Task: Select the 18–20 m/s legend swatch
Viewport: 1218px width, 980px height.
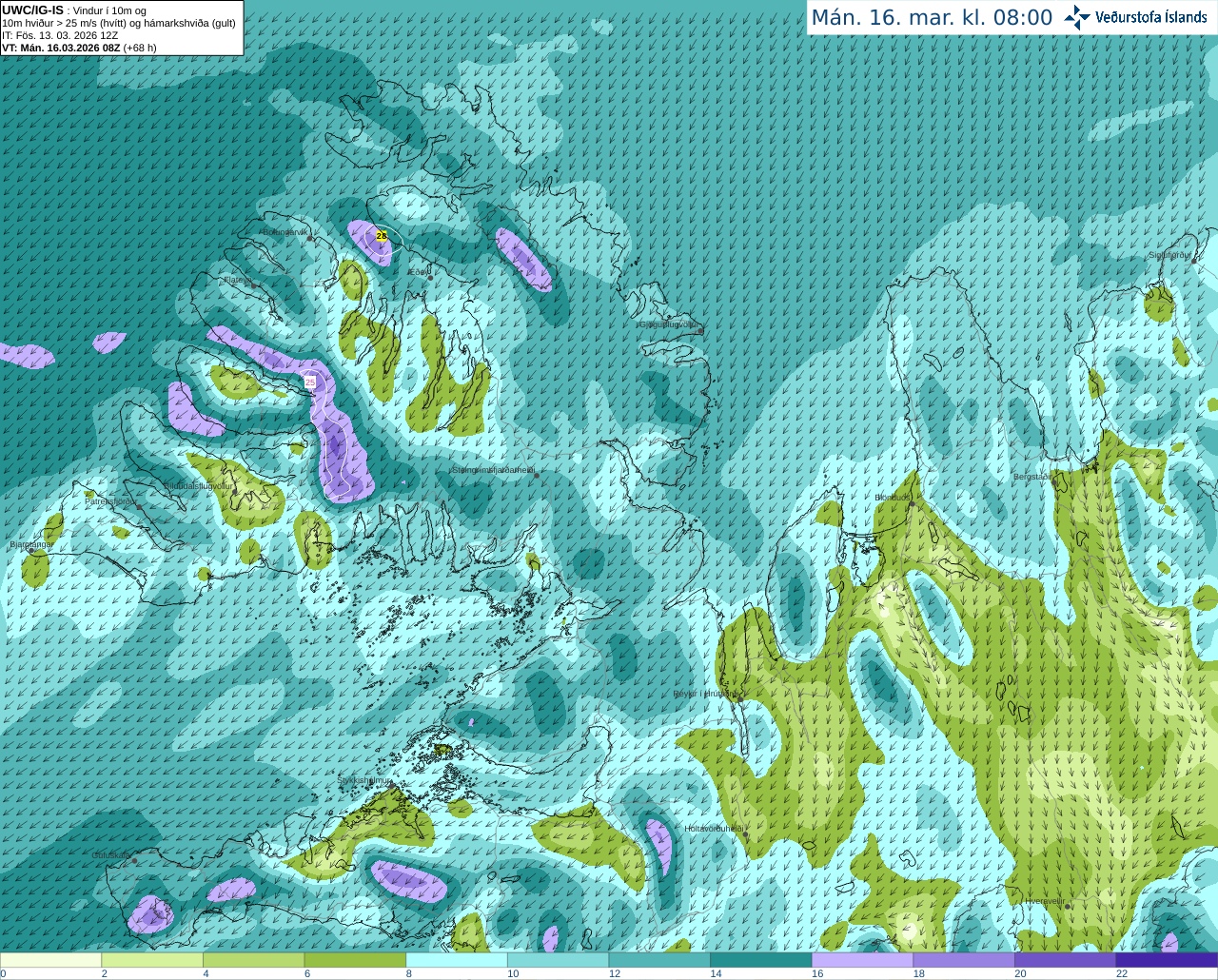Action: [964, 960]
